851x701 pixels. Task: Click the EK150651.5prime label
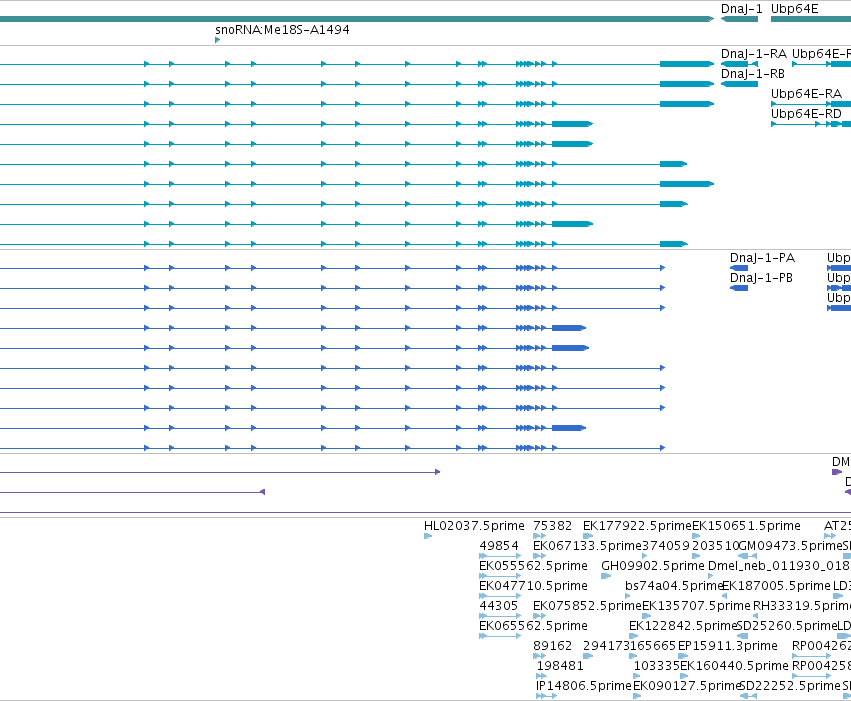(x=746, y=526)
